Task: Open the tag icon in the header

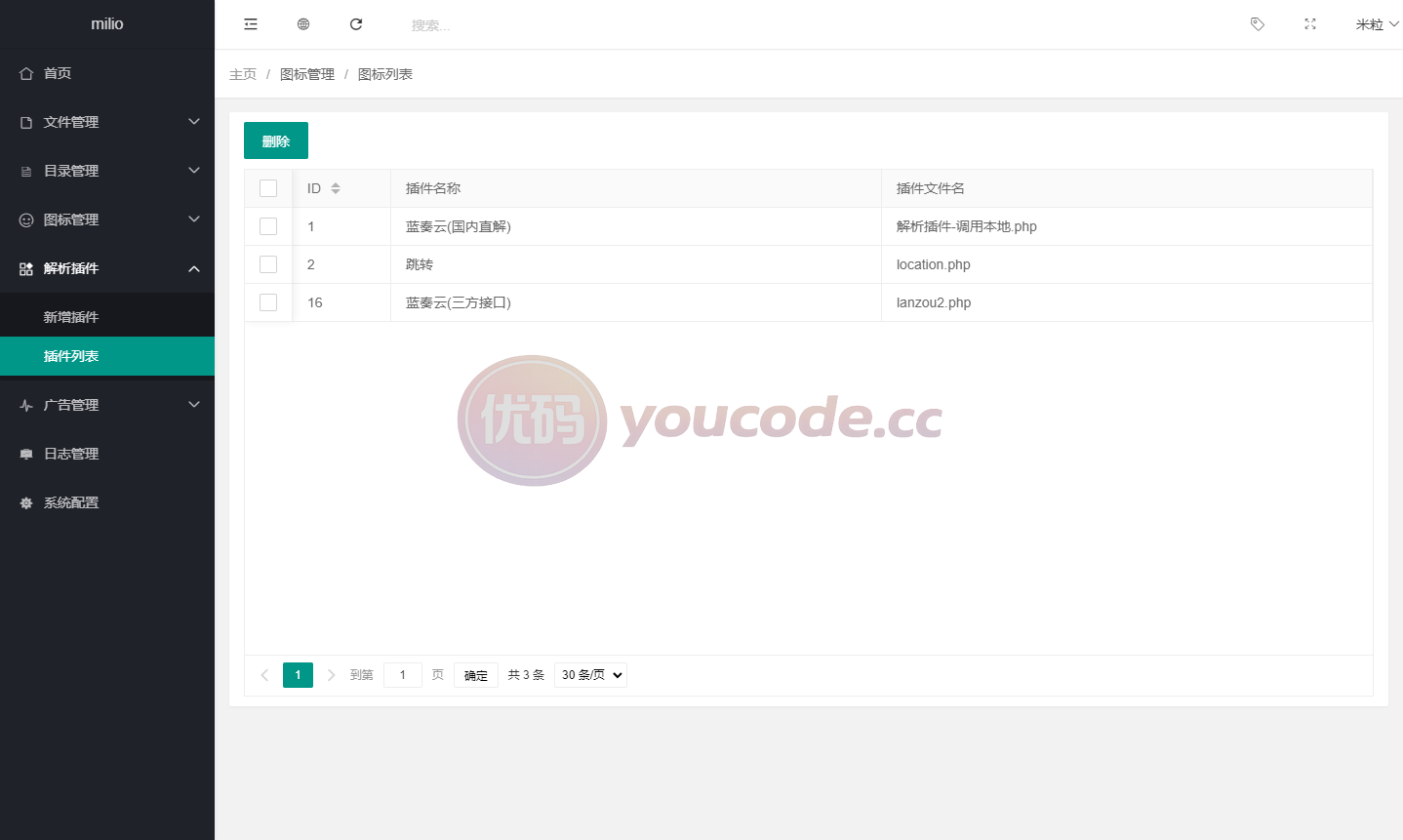Action: pos(1258,24)
